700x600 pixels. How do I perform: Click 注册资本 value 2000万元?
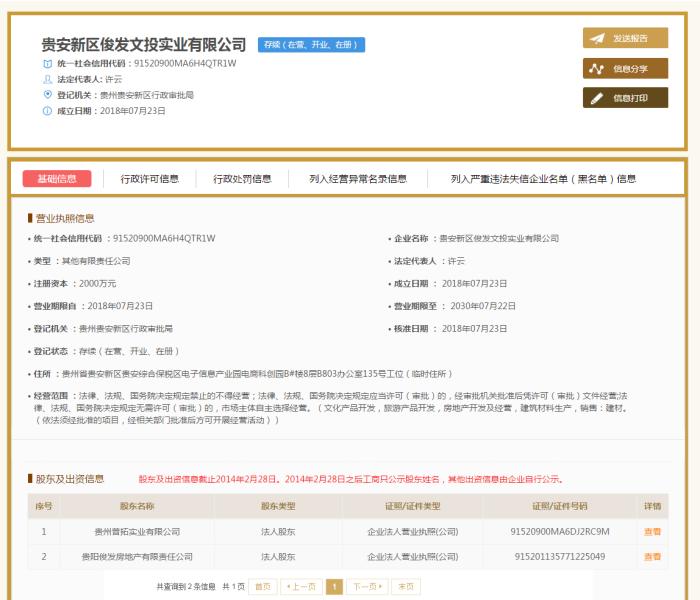tap(97, 283)
